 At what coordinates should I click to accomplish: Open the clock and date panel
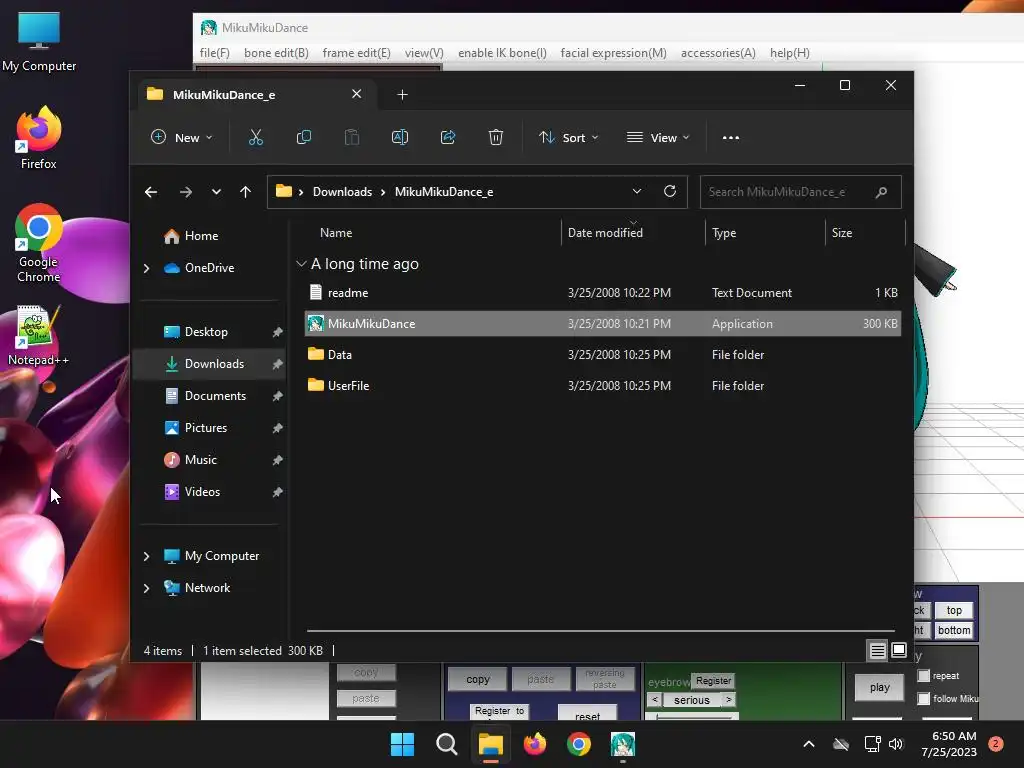[x=949, y=744]
